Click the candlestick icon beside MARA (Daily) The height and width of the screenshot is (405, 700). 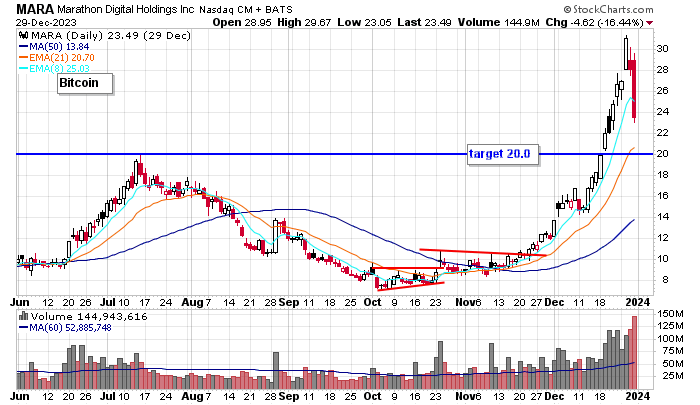pos(24,35)
